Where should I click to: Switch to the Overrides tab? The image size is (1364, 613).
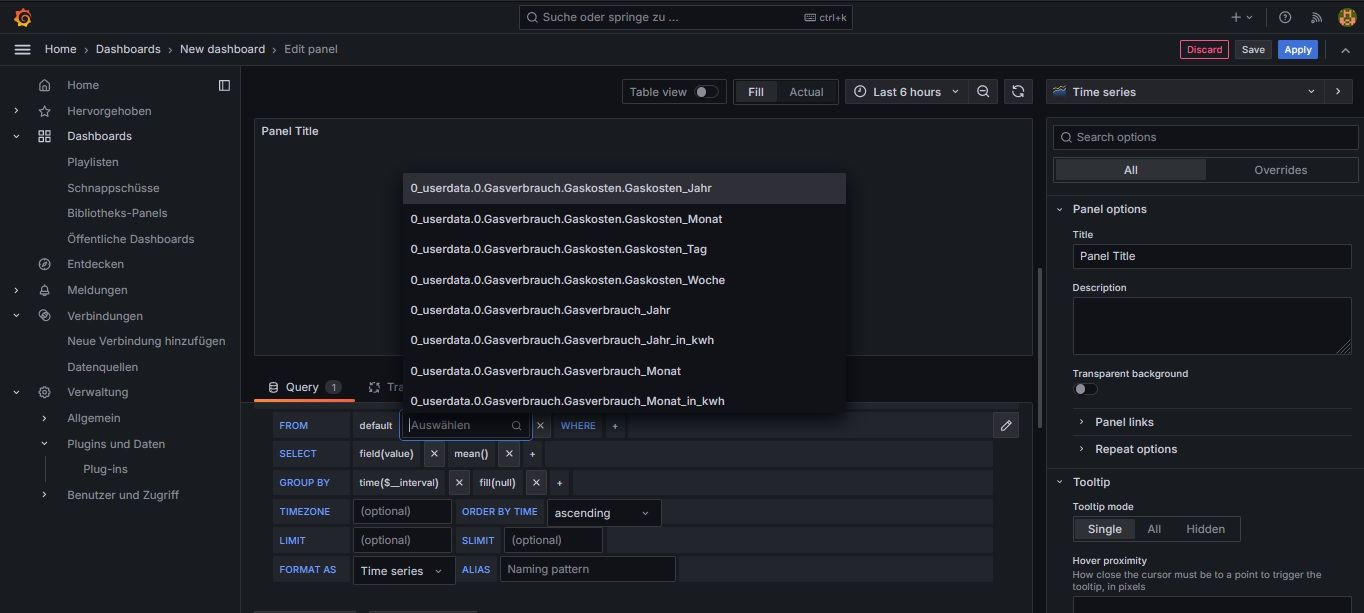pyautogui.click(x=1280, y=170)
